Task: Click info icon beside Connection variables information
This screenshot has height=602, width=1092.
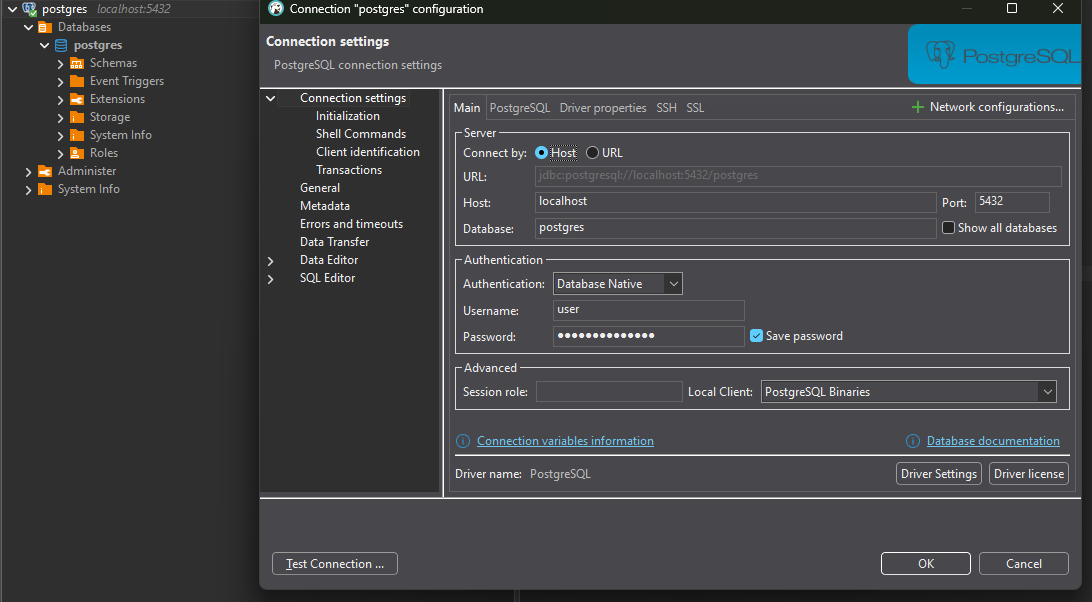Action: (x=463, y=441)
